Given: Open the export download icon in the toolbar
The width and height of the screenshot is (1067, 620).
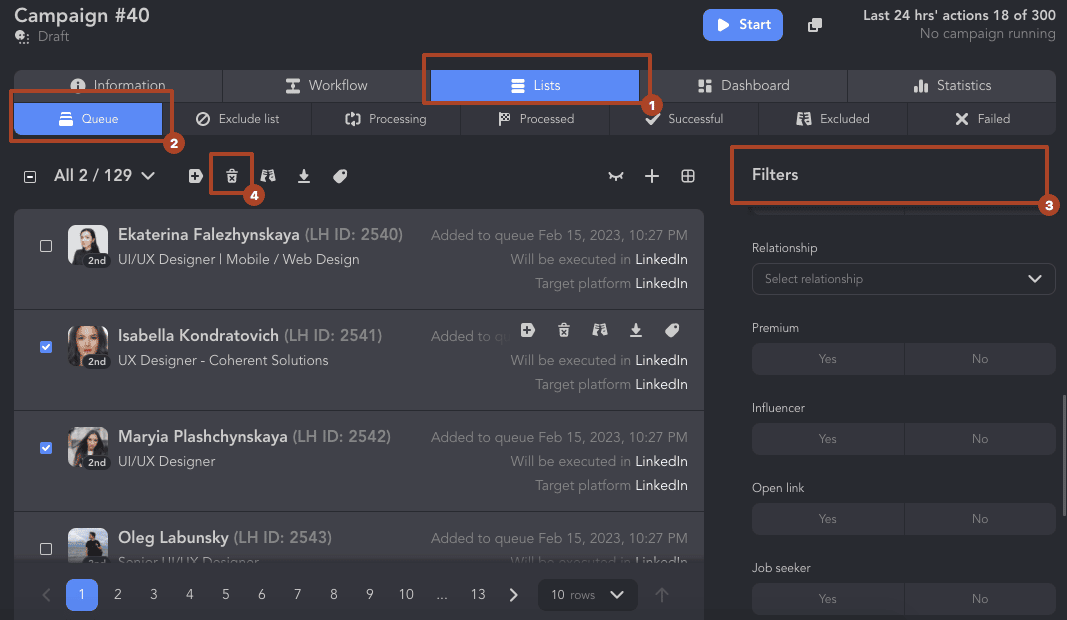Looking at the screenshot, I should pos(304,175).
